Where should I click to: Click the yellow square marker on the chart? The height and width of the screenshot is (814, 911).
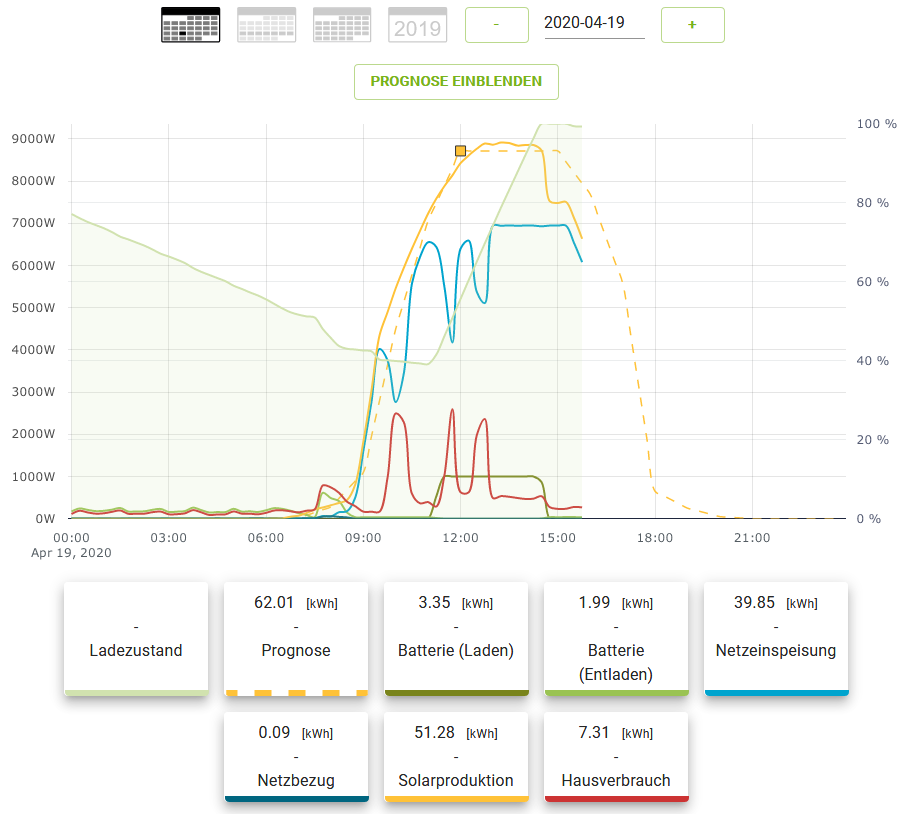coord(460,151)
